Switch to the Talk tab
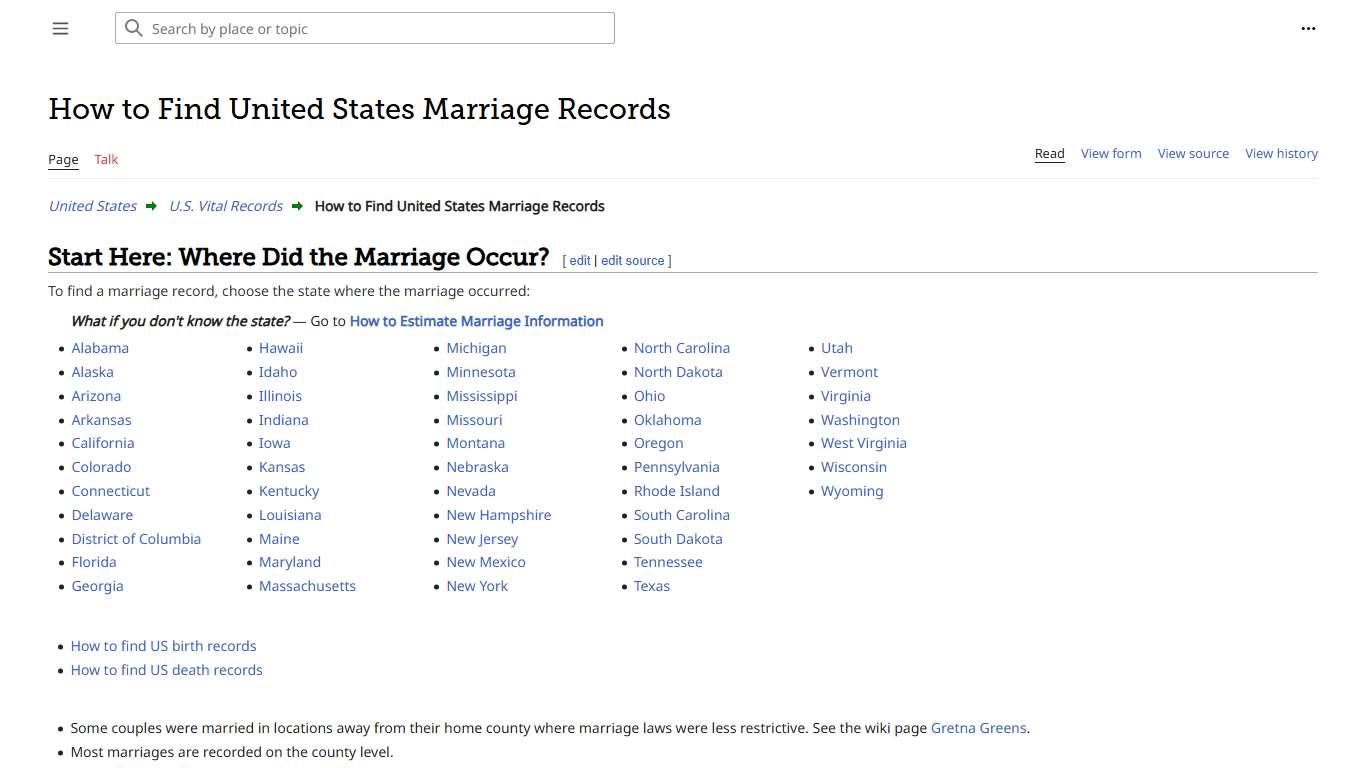The height and width of the screenshot is (768, 1366). (106, 159)
